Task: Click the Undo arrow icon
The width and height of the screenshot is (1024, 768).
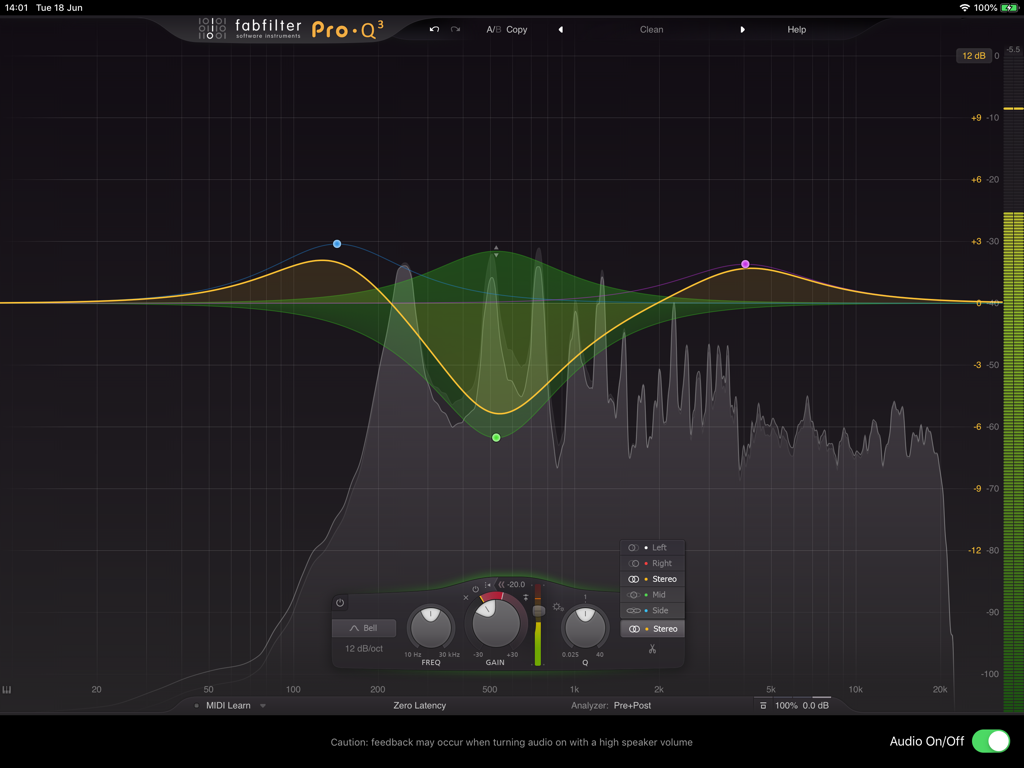Action: coord(433,29)
